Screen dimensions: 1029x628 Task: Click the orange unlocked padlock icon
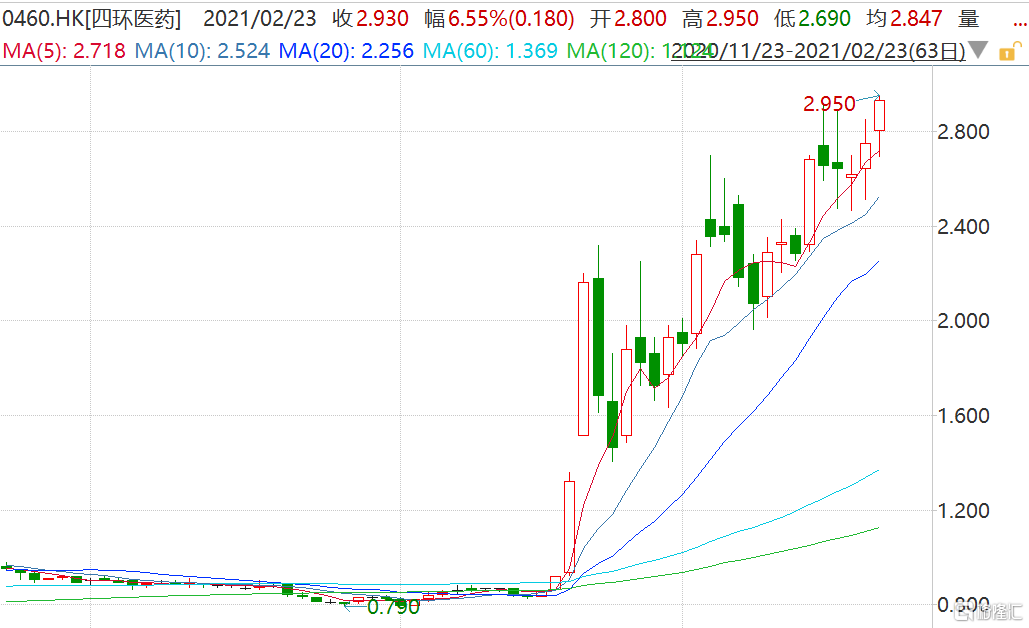(1010, 51)
